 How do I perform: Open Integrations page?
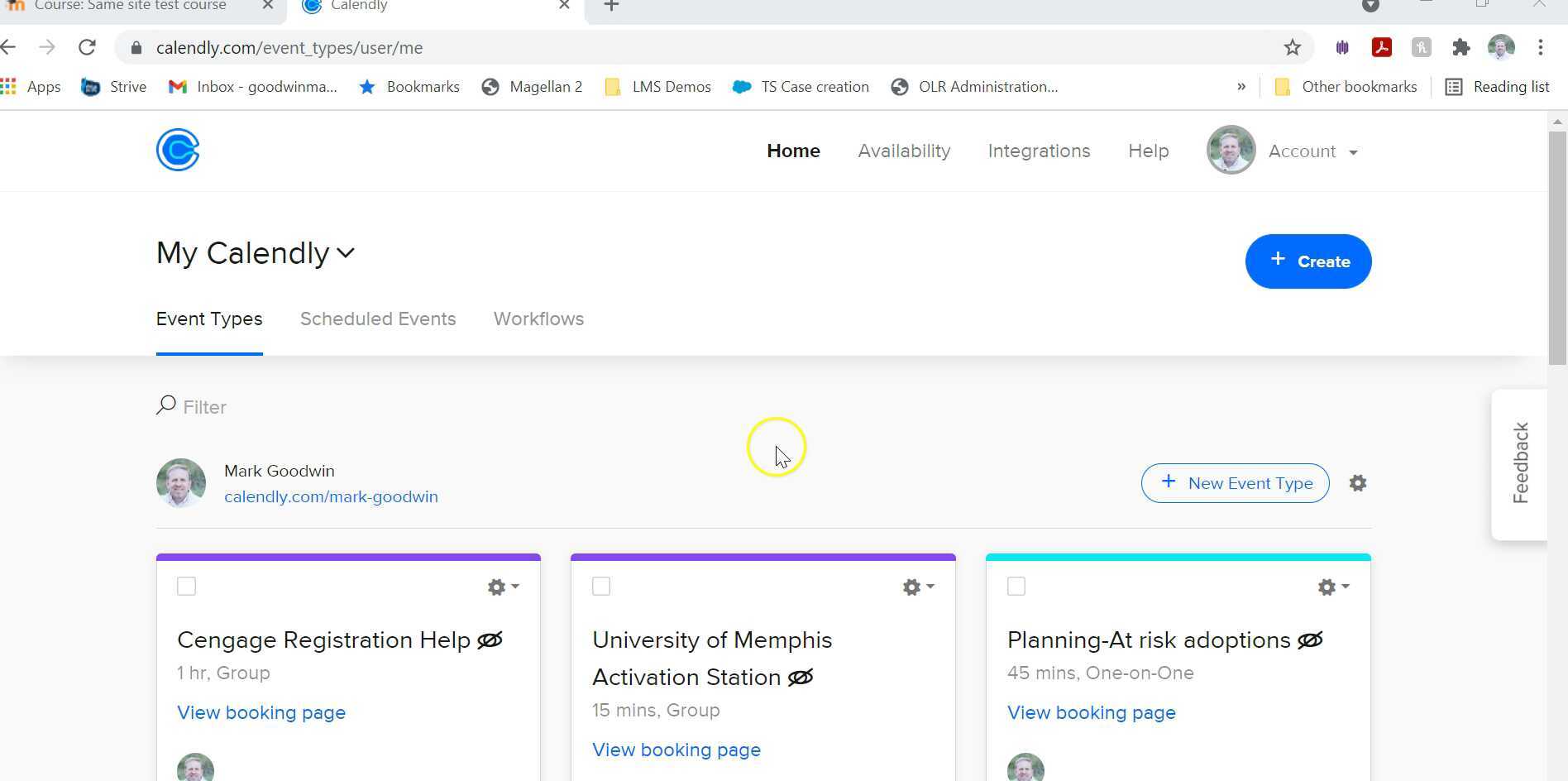coord(1039,151)
